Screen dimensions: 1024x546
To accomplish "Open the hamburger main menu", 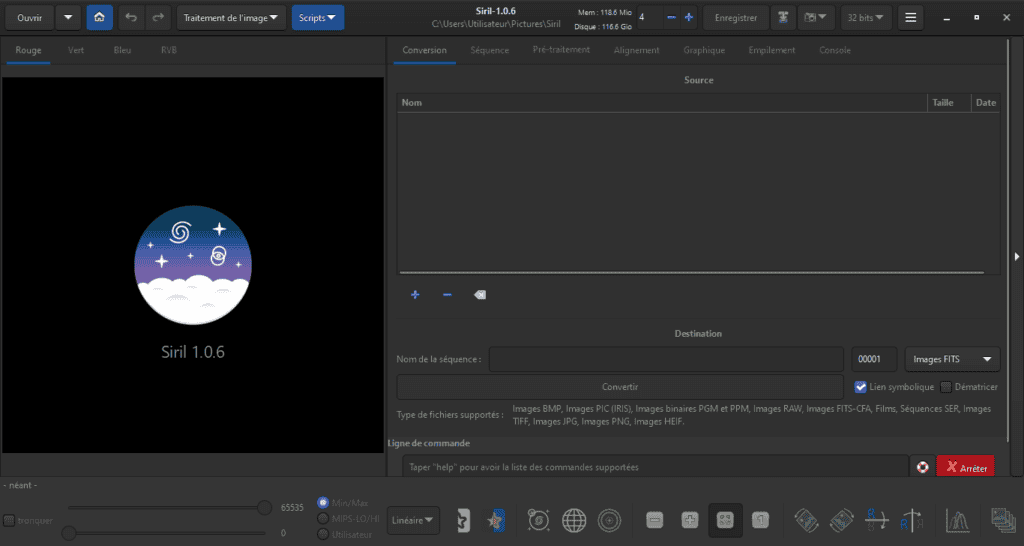I will pyautogui.click(x=910, y=18).
